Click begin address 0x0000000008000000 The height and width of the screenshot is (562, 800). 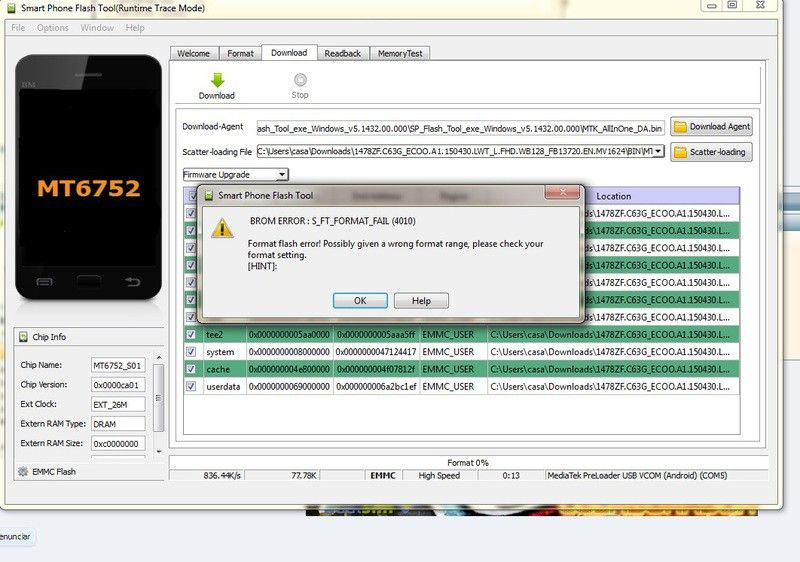click(x=289, y=352)
